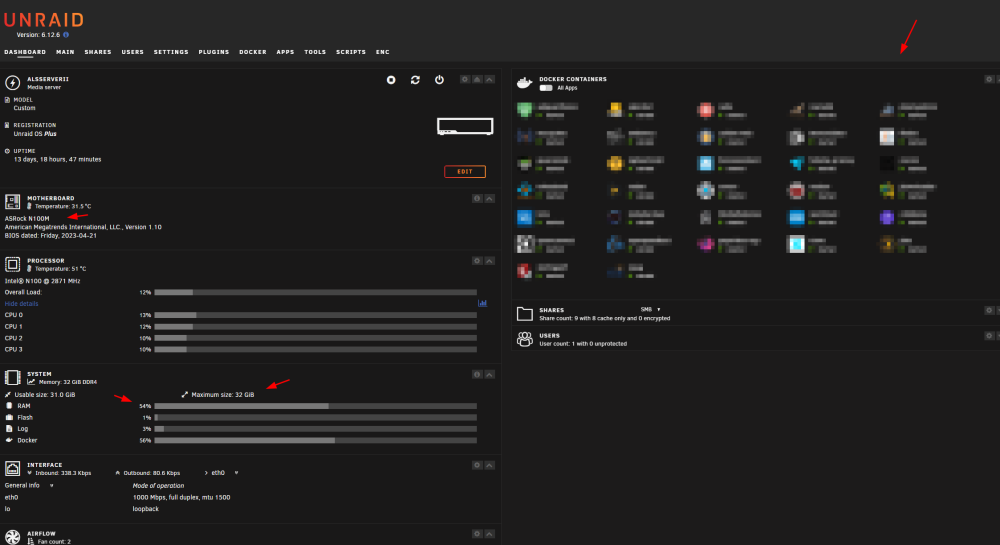This screenshot has width=1000, height=545.
Task: Click the CPU 0 load bar
Action: tap(316, 315)
